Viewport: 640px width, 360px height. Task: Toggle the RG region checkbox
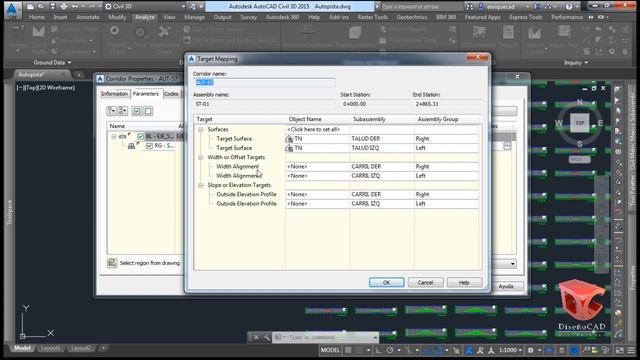pos(149,146)
